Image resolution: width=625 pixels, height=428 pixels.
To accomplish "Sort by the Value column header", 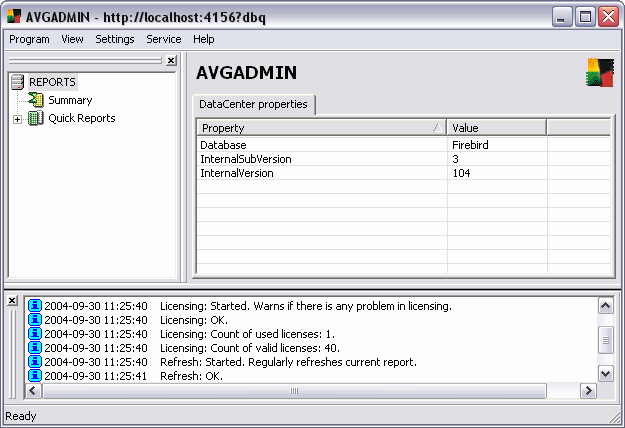I will pyautogui.click(x=497, y=128).
